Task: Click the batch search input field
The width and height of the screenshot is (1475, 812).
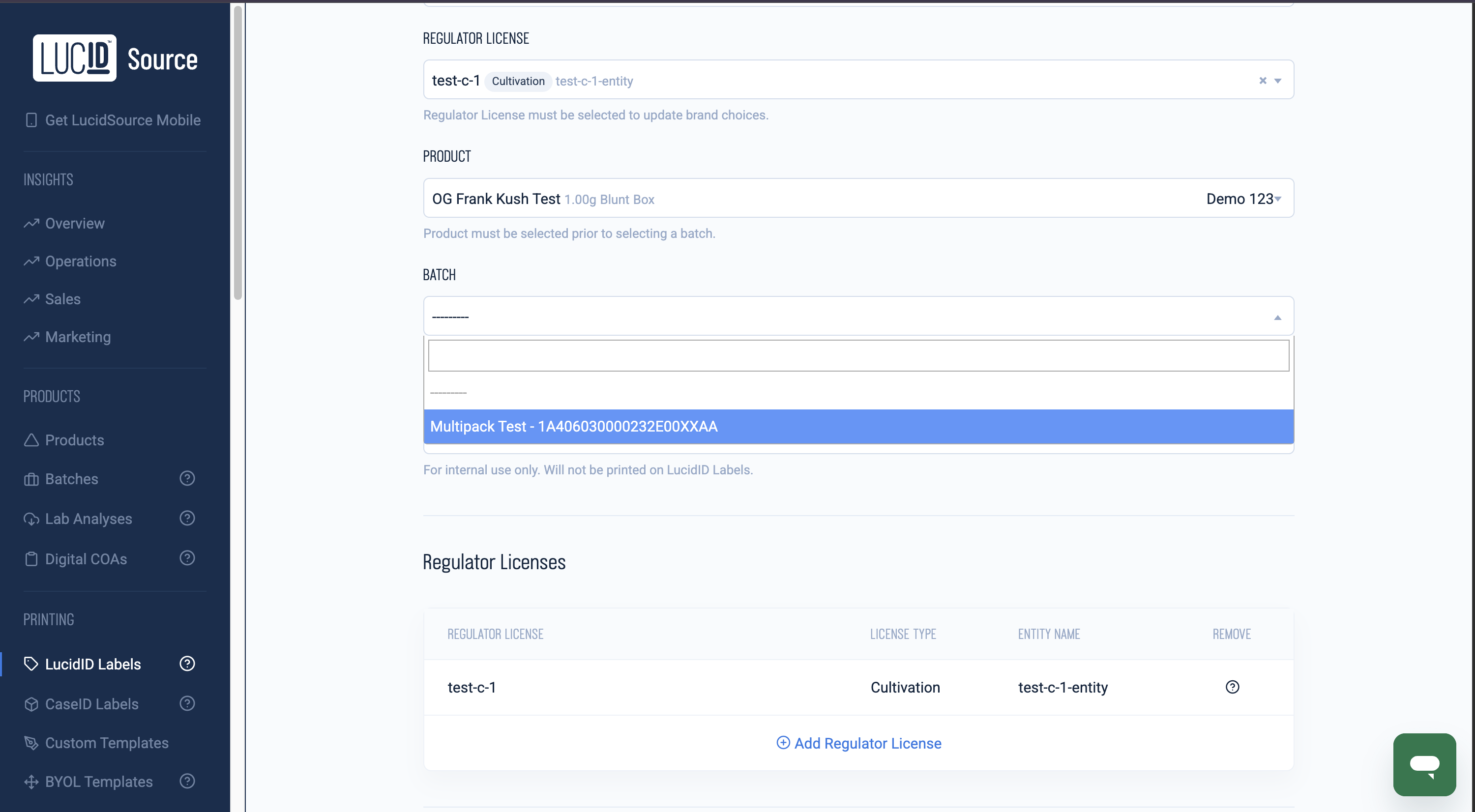Action: [858, 355]
